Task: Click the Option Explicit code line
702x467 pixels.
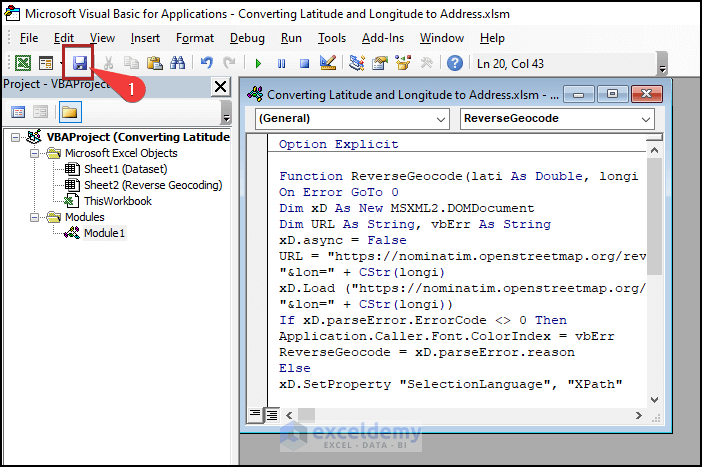Action: click(338, 144)
